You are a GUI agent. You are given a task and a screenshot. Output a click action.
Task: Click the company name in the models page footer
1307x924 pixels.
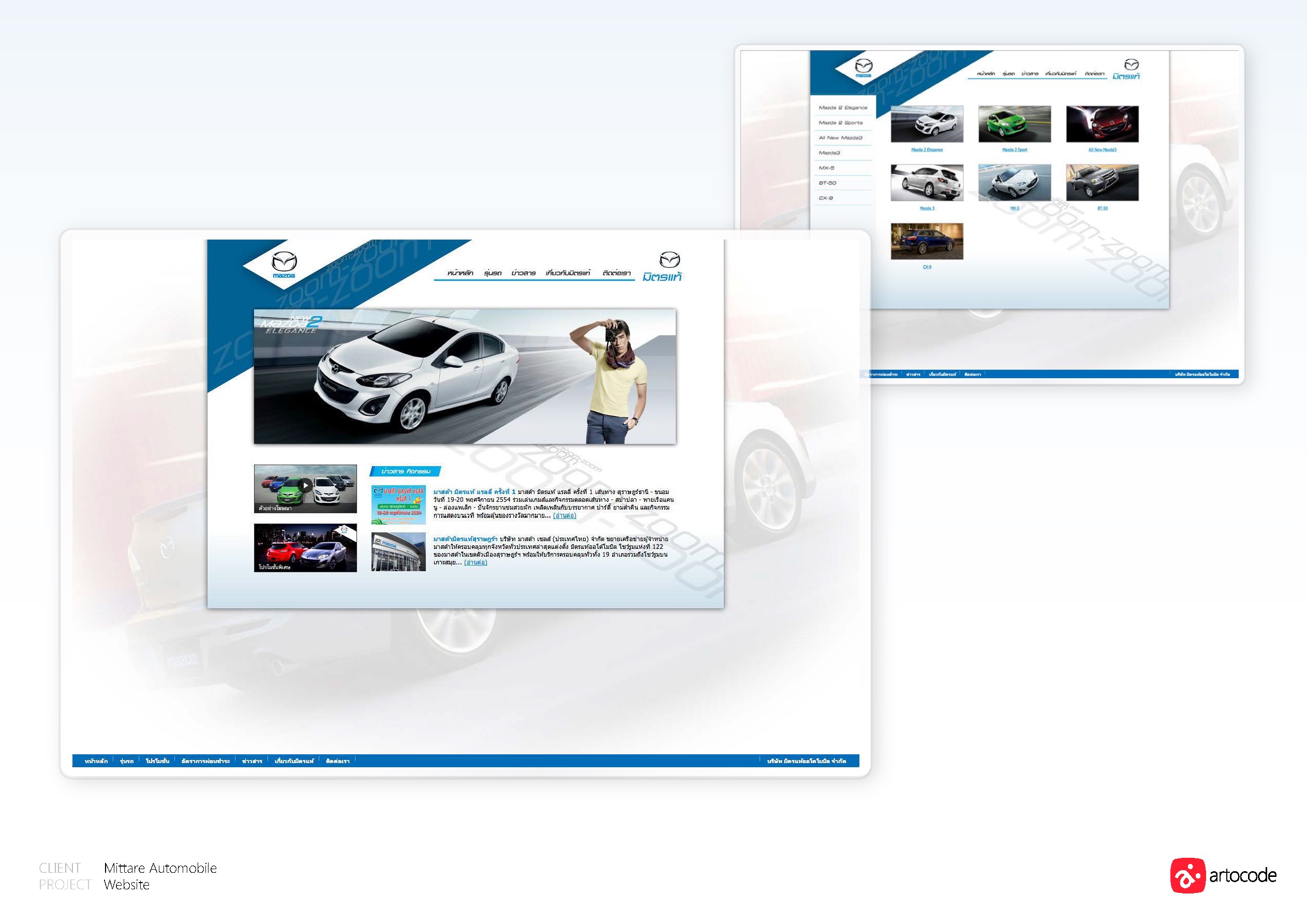[1202, 375]
